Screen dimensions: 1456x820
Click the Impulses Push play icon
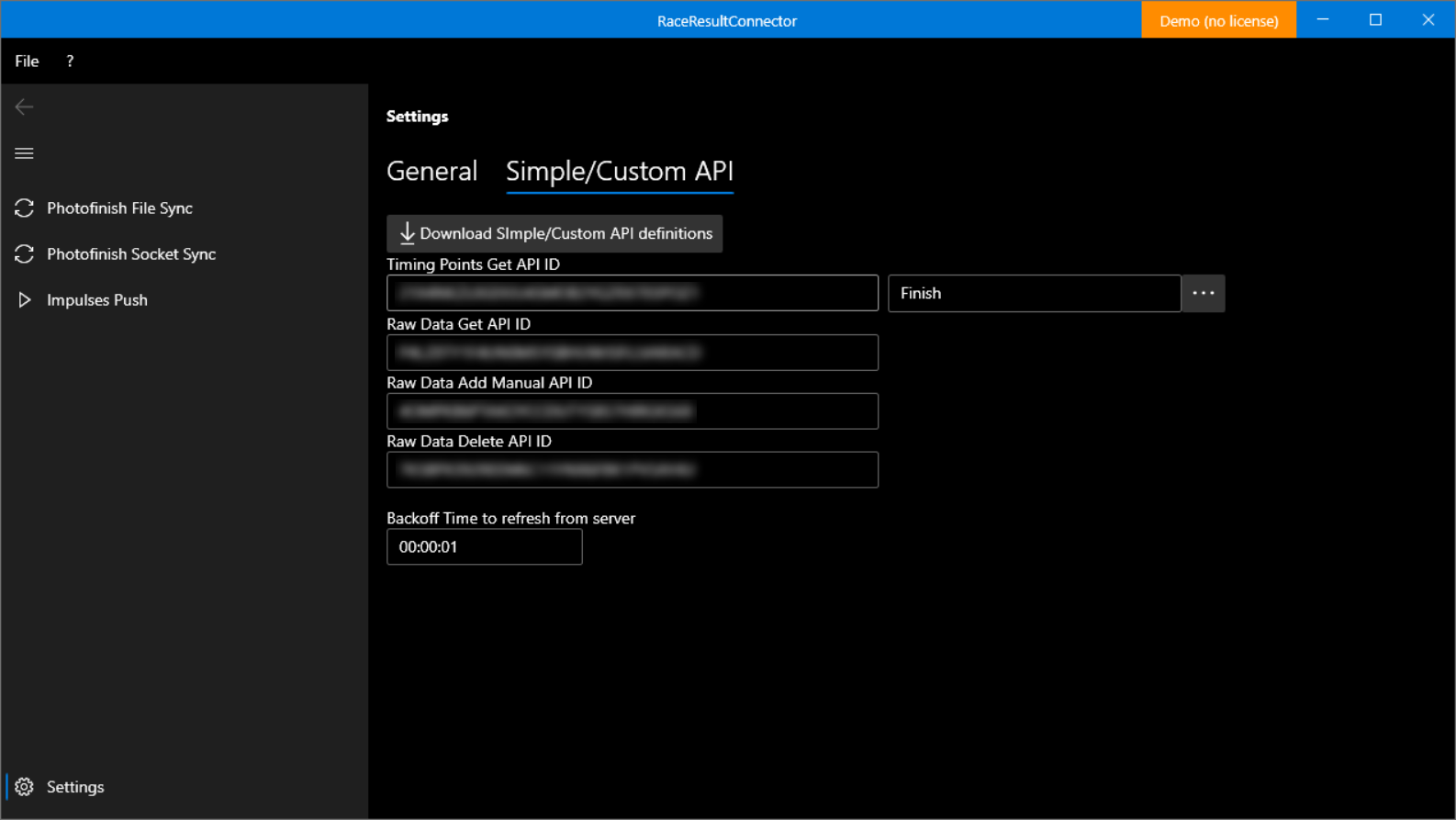point(24,300)
